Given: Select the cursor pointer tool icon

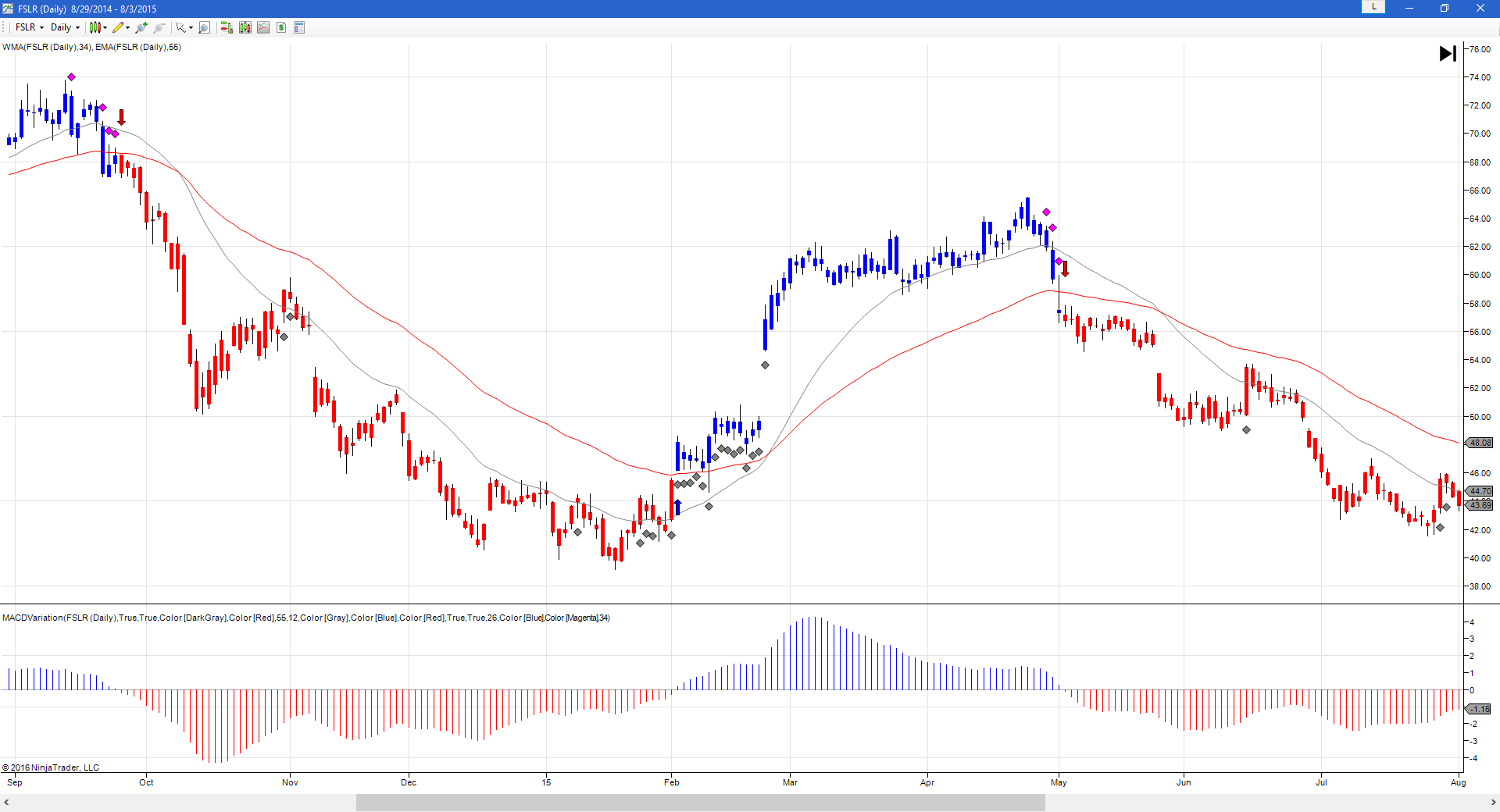Looking at the screenshot, I should coord(180,27).
